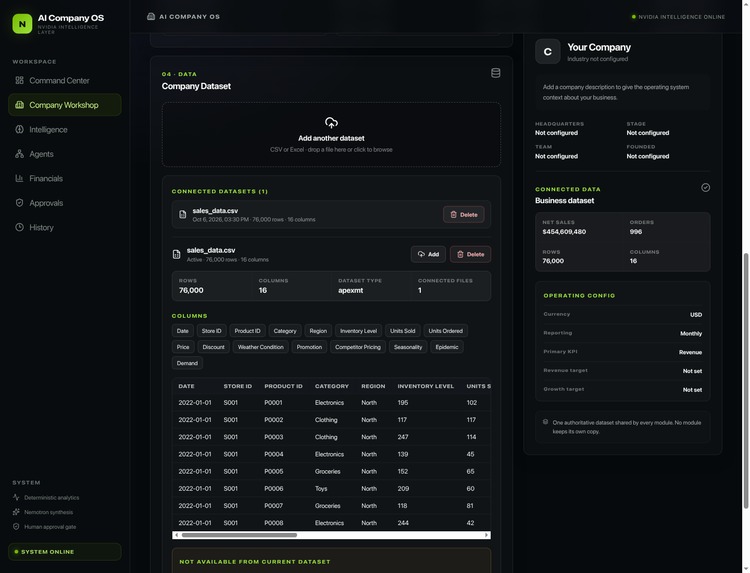Click the page vertical scrollbar thumb
This screenshot has height=573, width=750.
click(746, 381)
